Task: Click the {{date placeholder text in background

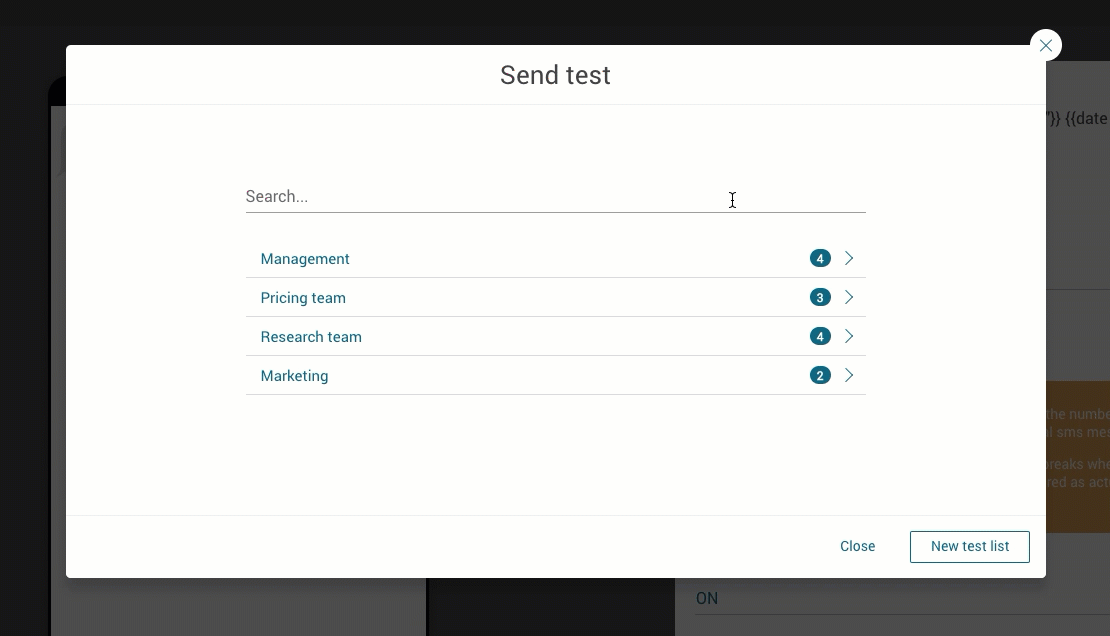Action: click(x=1086, y=118)
